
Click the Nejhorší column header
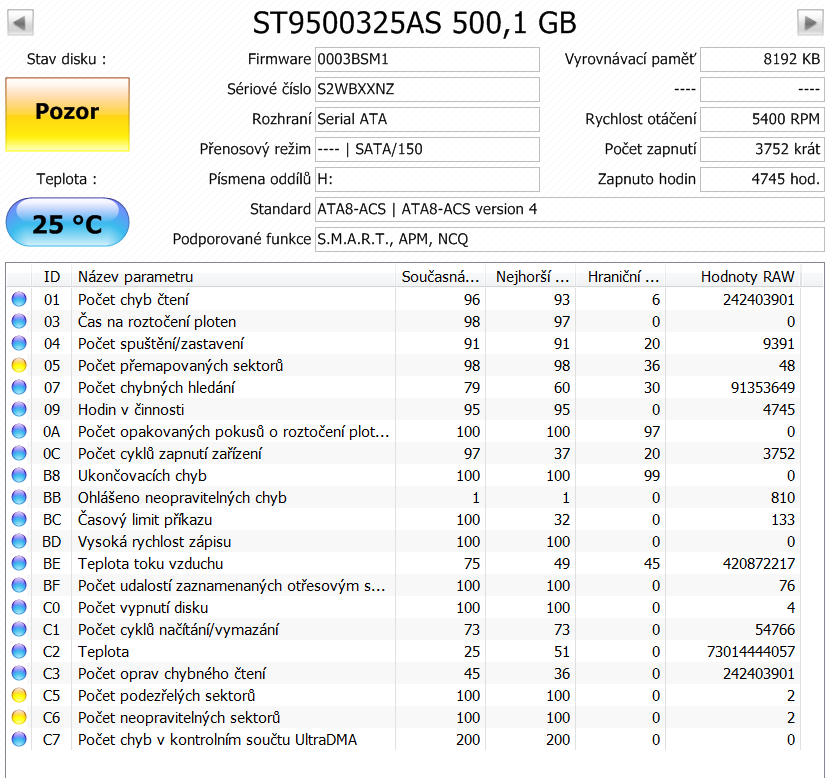531,276
